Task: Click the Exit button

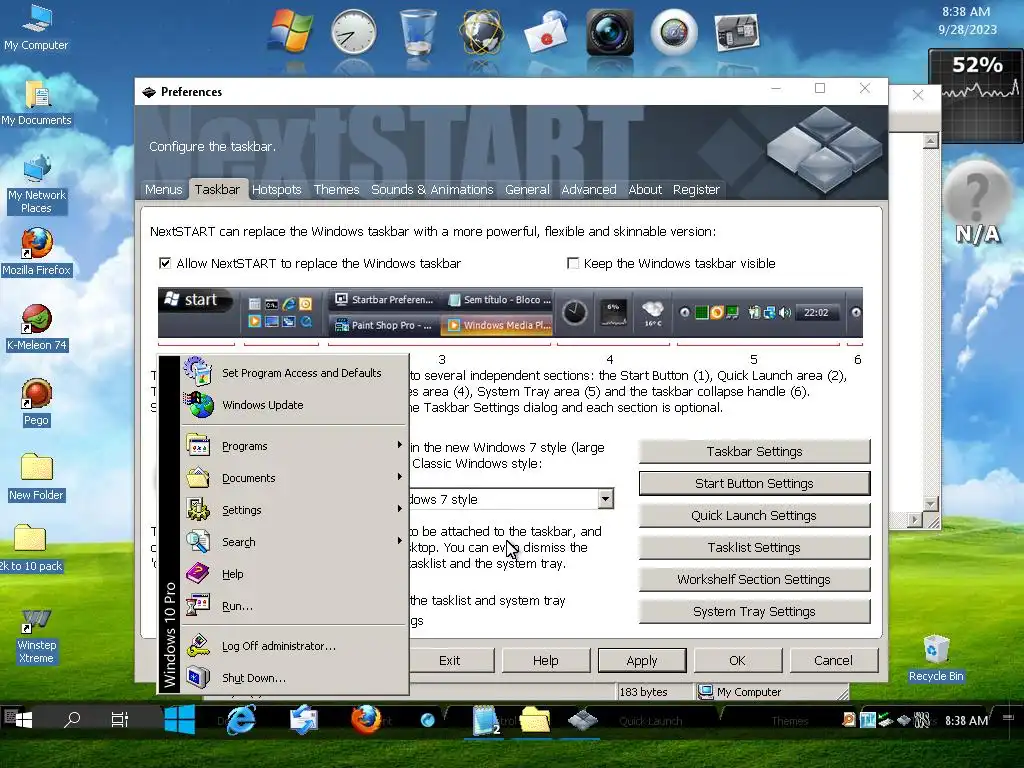Action: 449,660
